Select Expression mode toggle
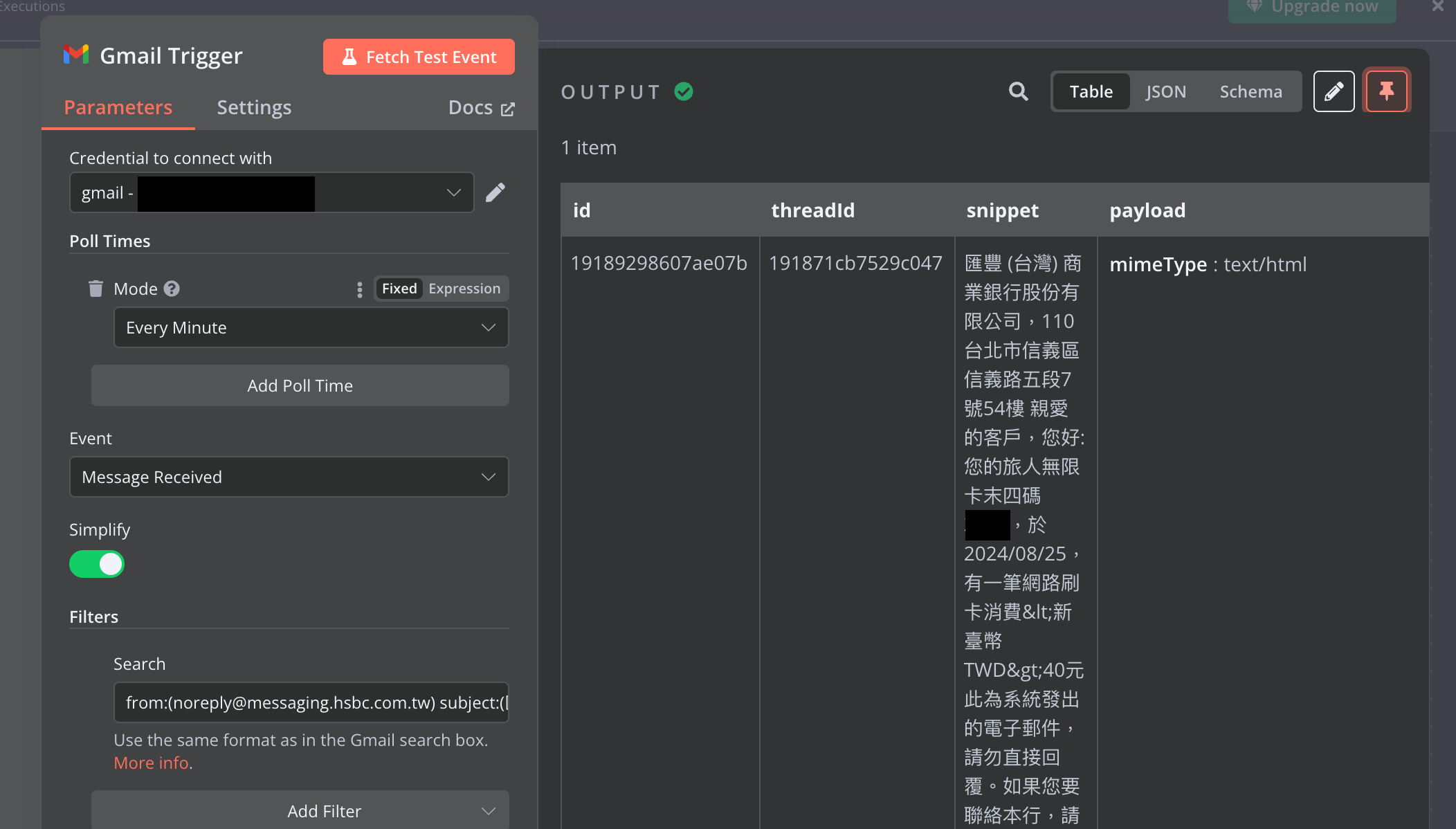 tap(464, 289)
